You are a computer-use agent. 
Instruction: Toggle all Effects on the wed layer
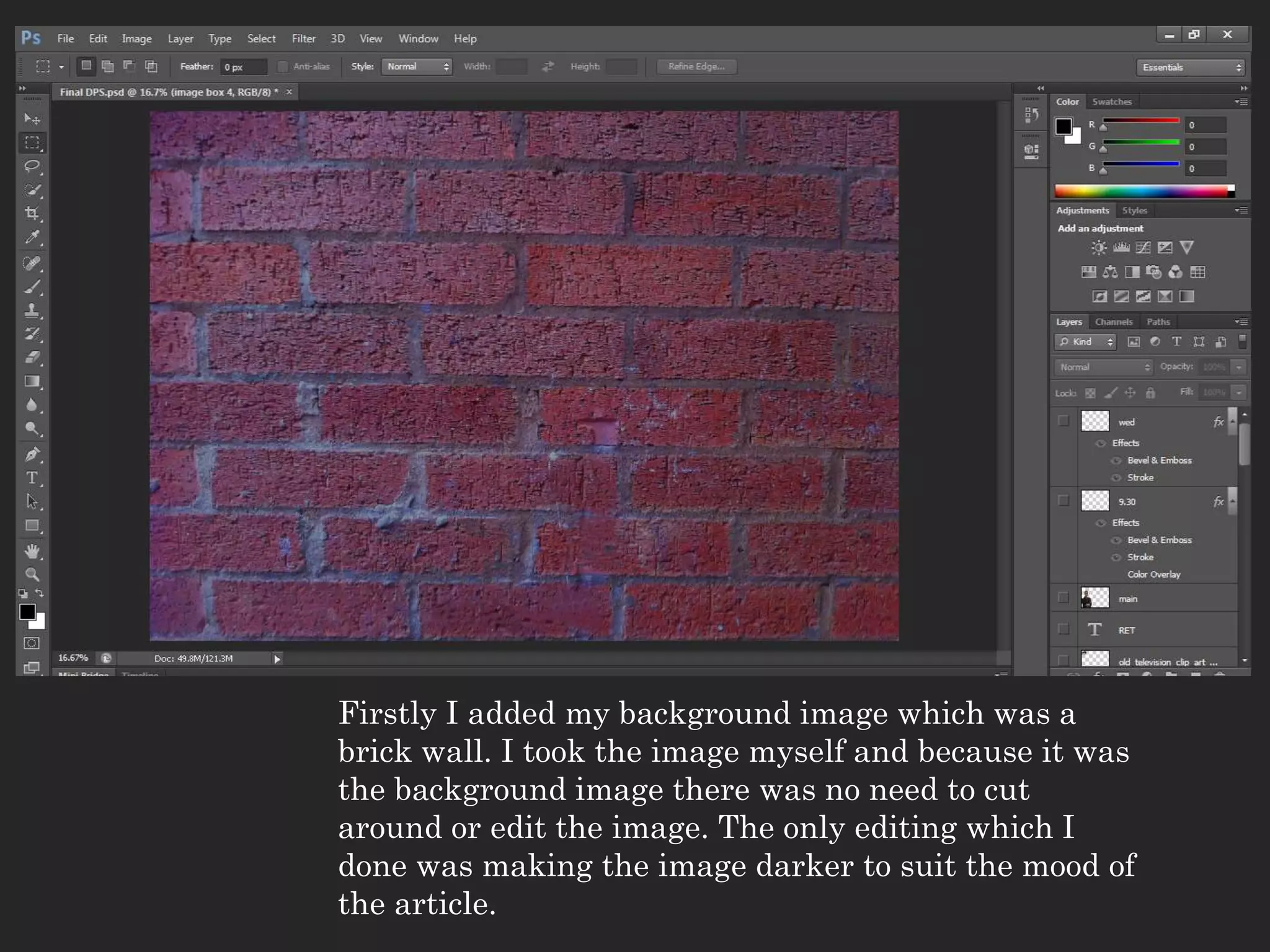coord(1101,443)
